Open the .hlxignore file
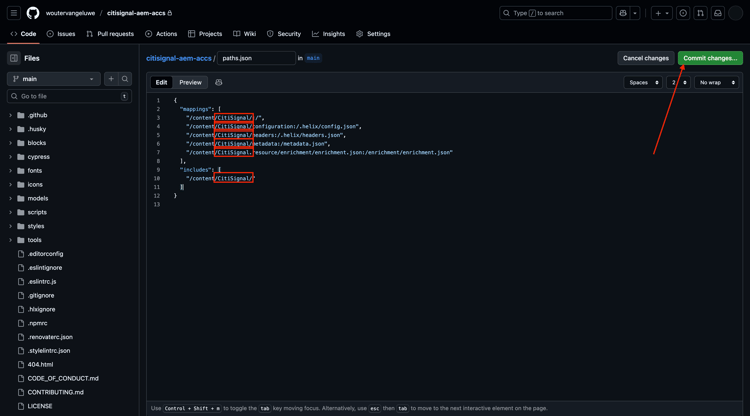The image size is (750, 416). click(41, 309)
